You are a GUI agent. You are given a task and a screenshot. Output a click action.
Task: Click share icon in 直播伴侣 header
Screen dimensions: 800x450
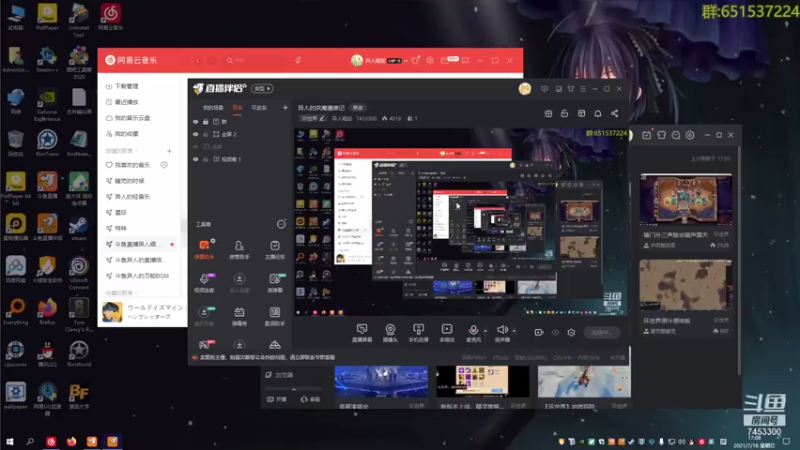click(614, 113)
